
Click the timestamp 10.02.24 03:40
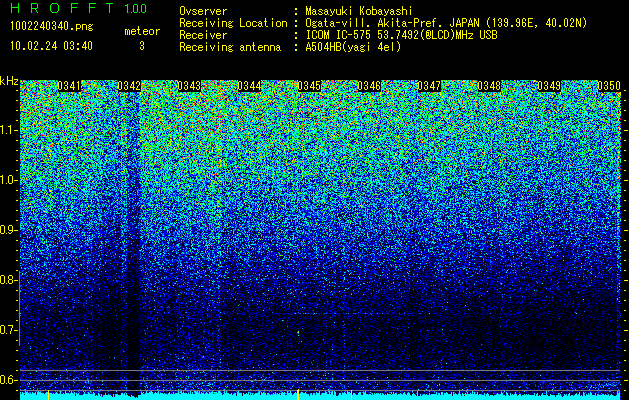(x=51, y=46)
